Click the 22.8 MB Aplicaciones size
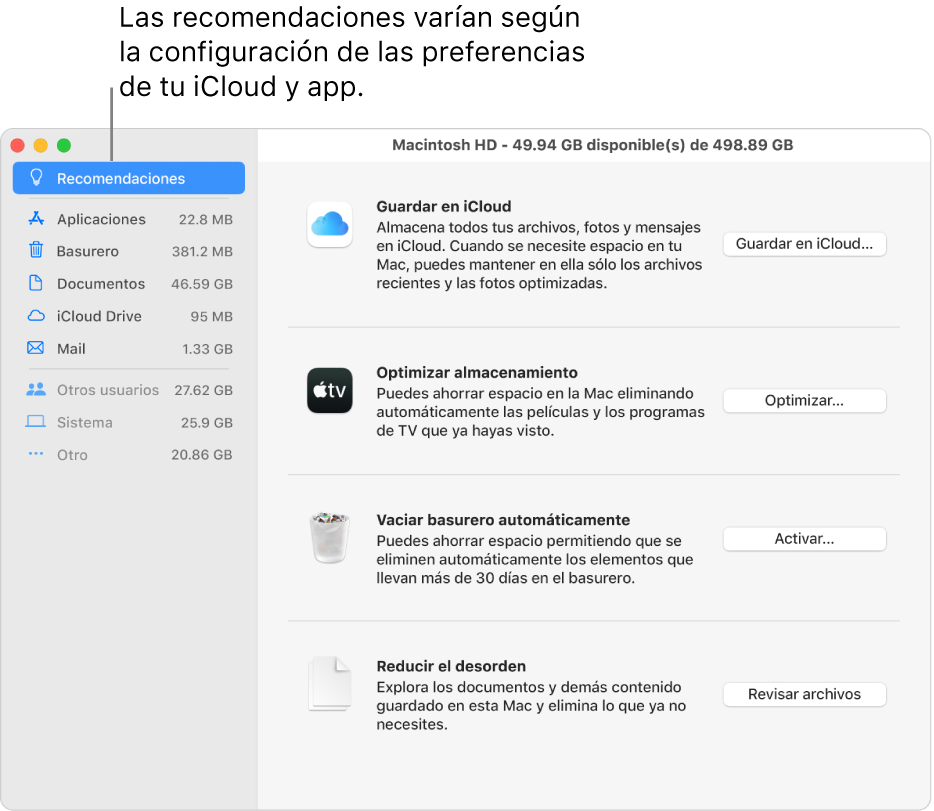Viewport: 934px width, 811px height. (x=206, y=220)
